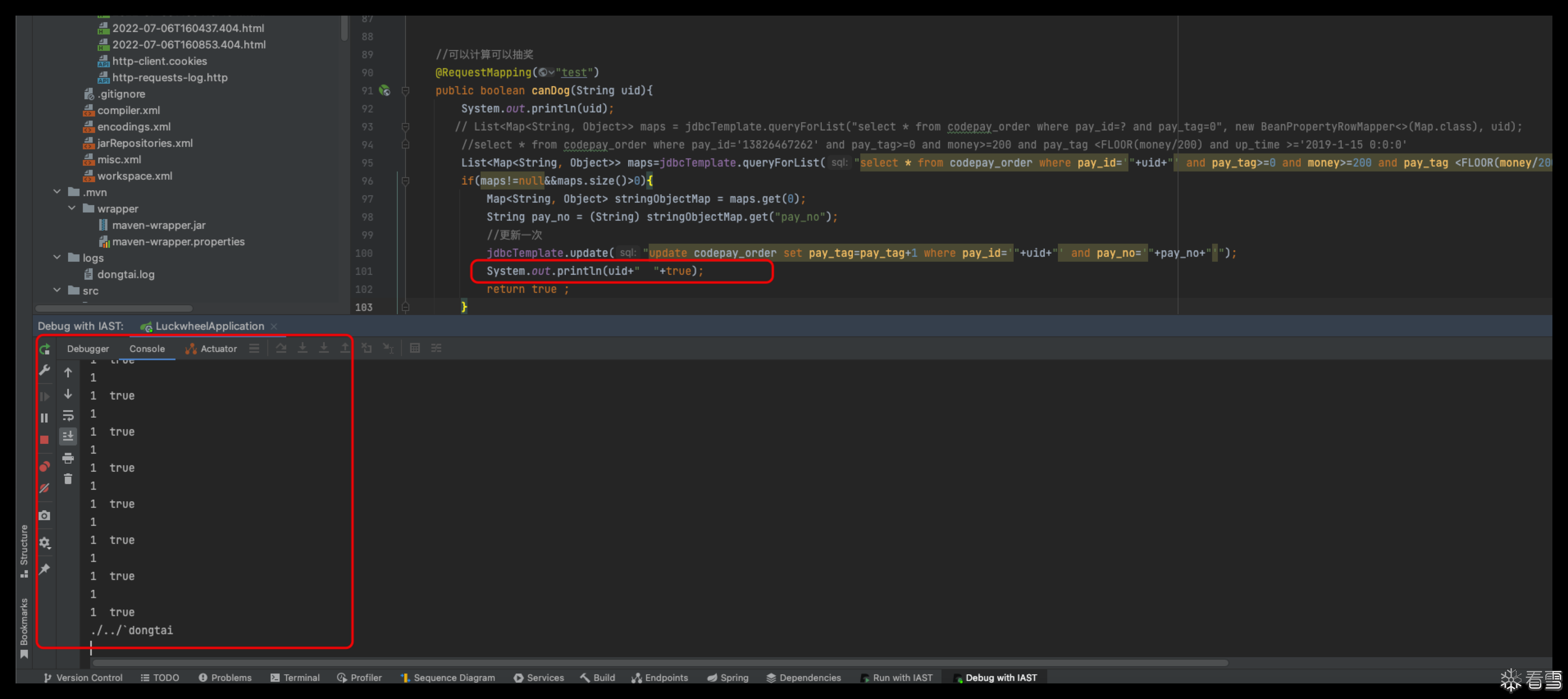Click the console Down the Stack Trace arrow
Image resolution: width=1568 pixels, height=699 pixels.
(x=68, y=394)
